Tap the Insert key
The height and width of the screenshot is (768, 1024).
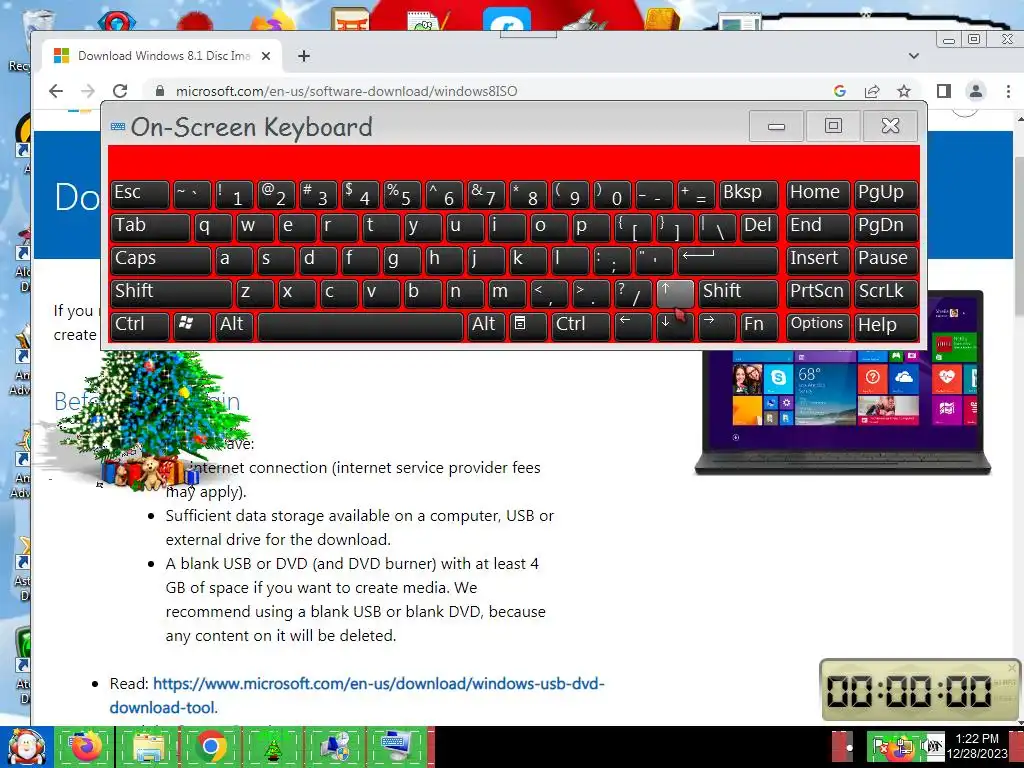pyautogui.click(x=818, y=260)
